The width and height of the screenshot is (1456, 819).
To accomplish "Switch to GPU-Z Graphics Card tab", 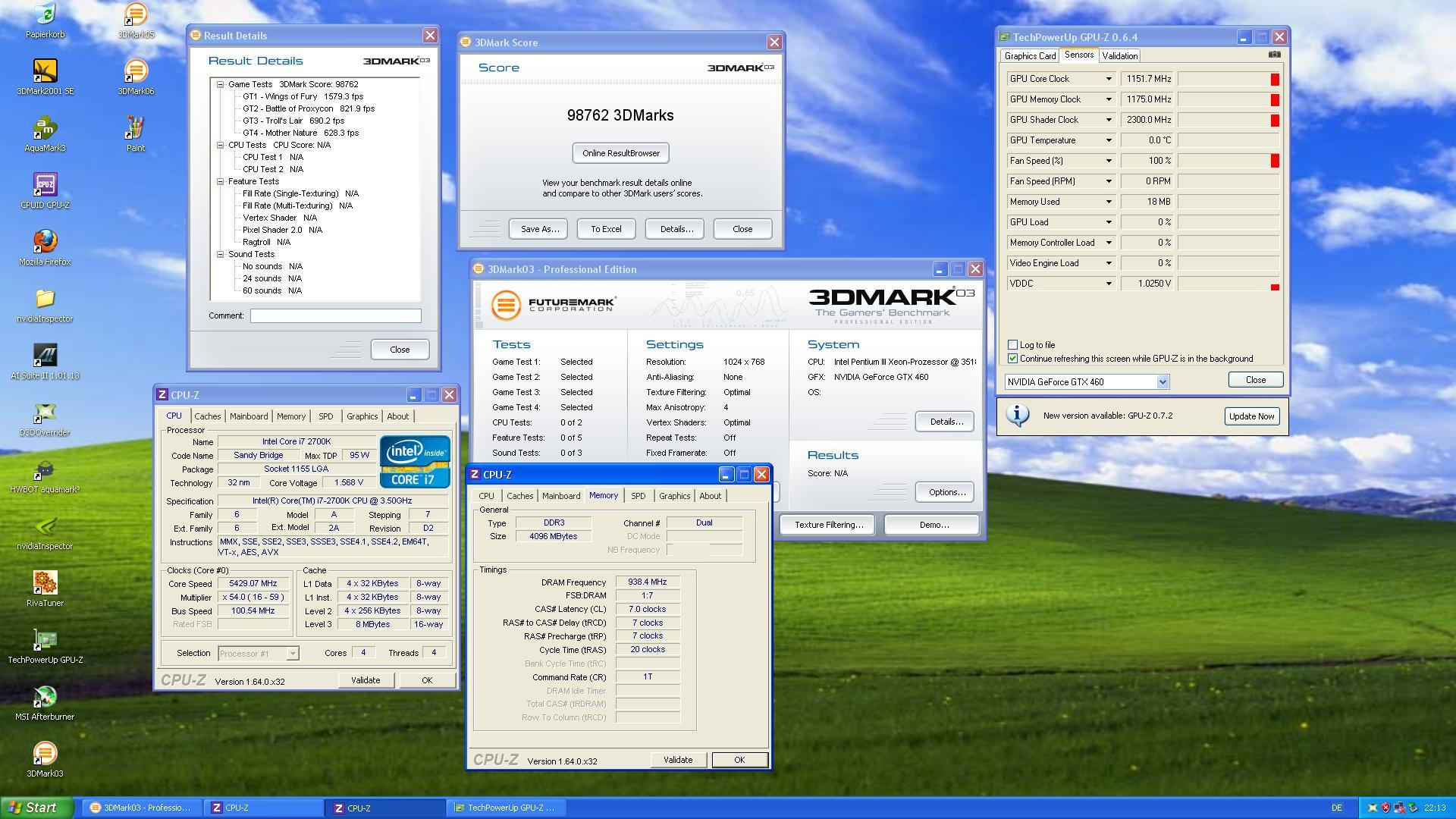I will 1030,56.
